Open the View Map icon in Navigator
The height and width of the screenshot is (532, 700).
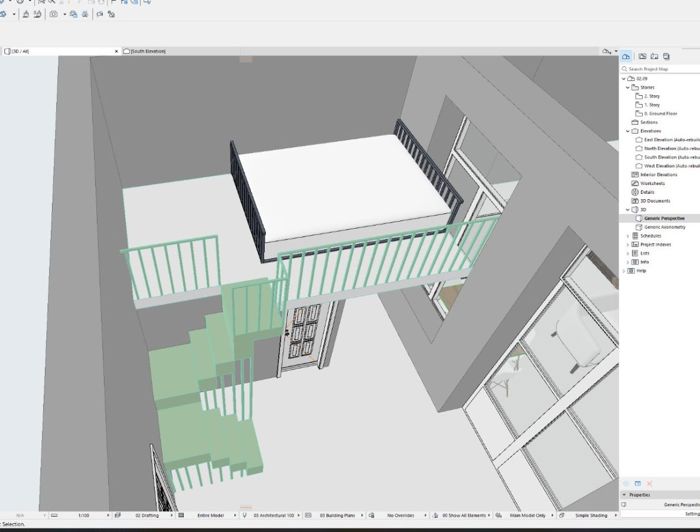642,56
